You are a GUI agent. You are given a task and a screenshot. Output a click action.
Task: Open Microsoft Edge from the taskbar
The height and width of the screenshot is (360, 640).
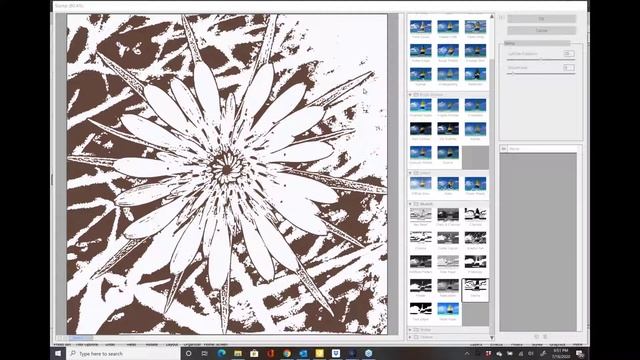coord(222,353)
